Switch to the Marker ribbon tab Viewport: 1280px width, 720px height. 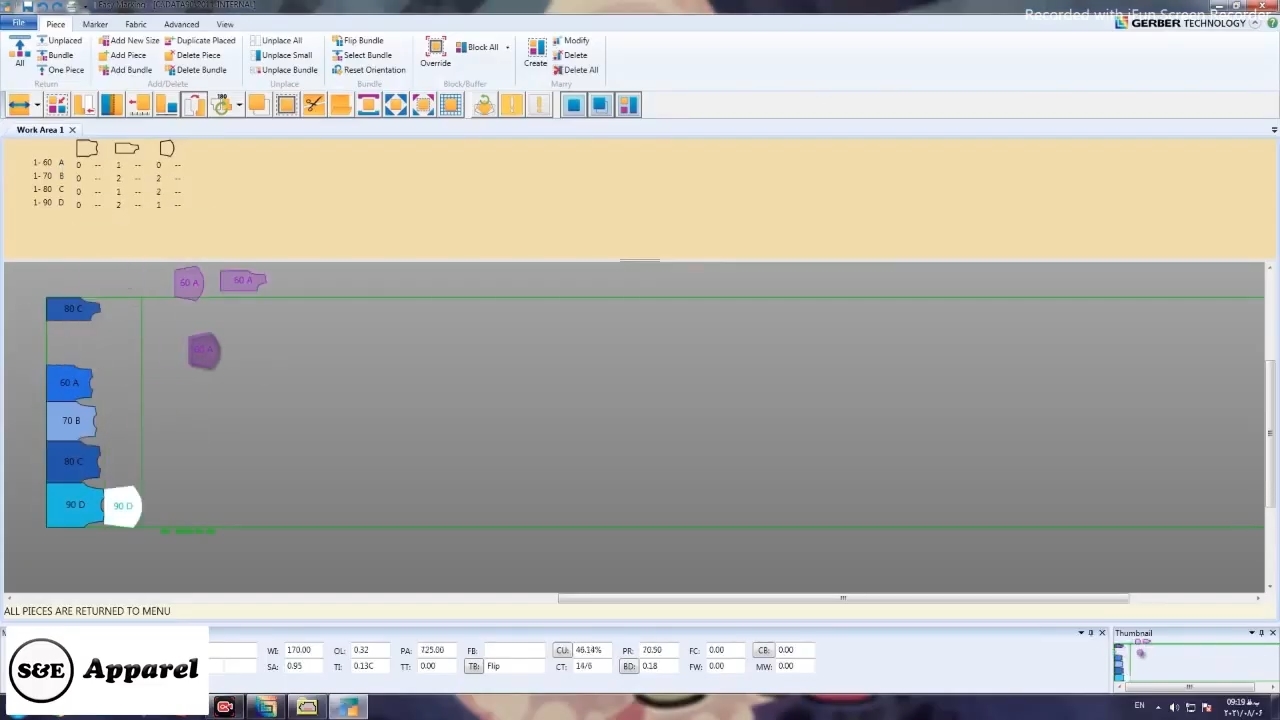95,24
